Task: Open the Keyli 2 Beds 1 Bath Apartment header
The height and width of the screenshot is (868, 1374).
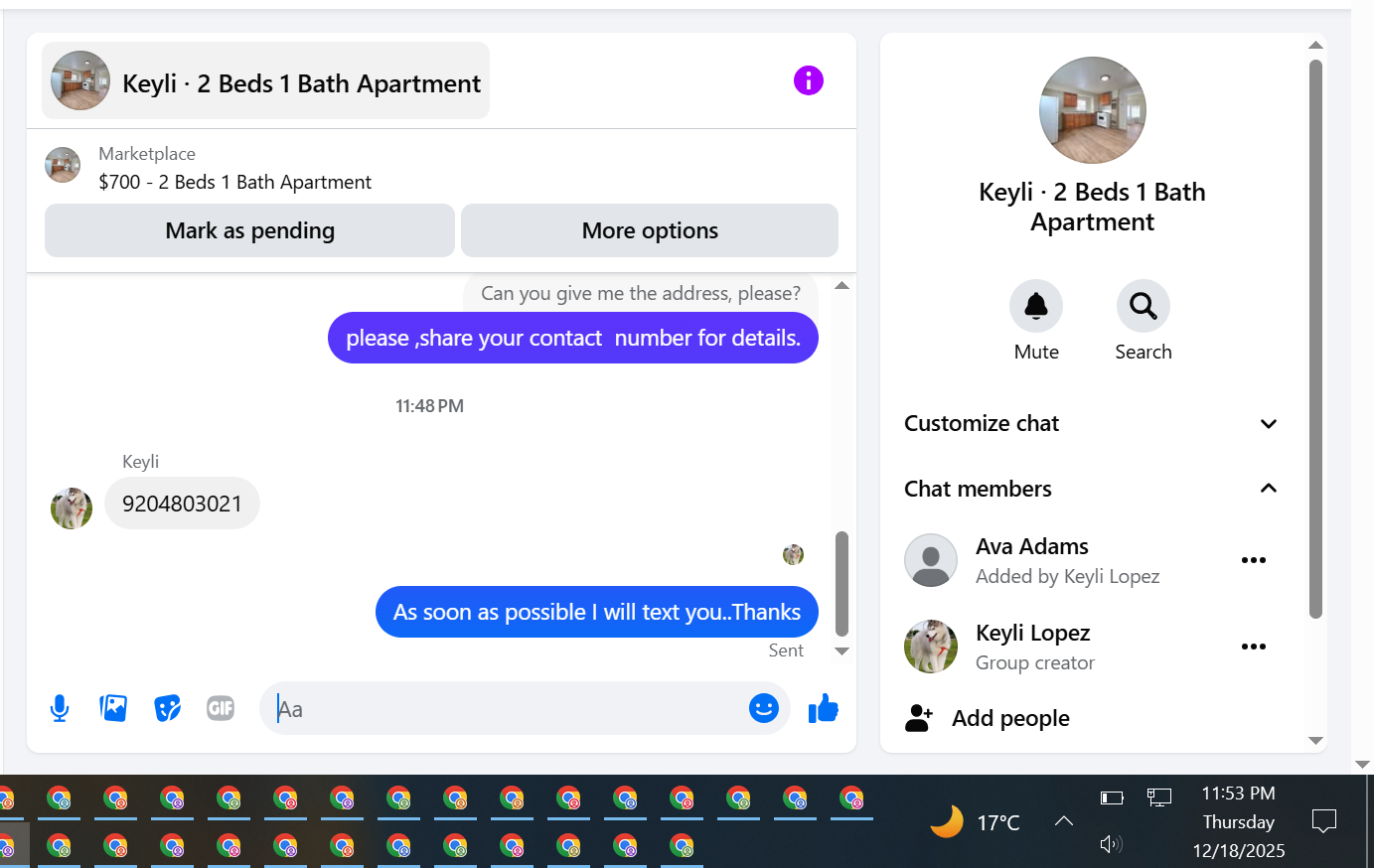Action: [265, 80]
